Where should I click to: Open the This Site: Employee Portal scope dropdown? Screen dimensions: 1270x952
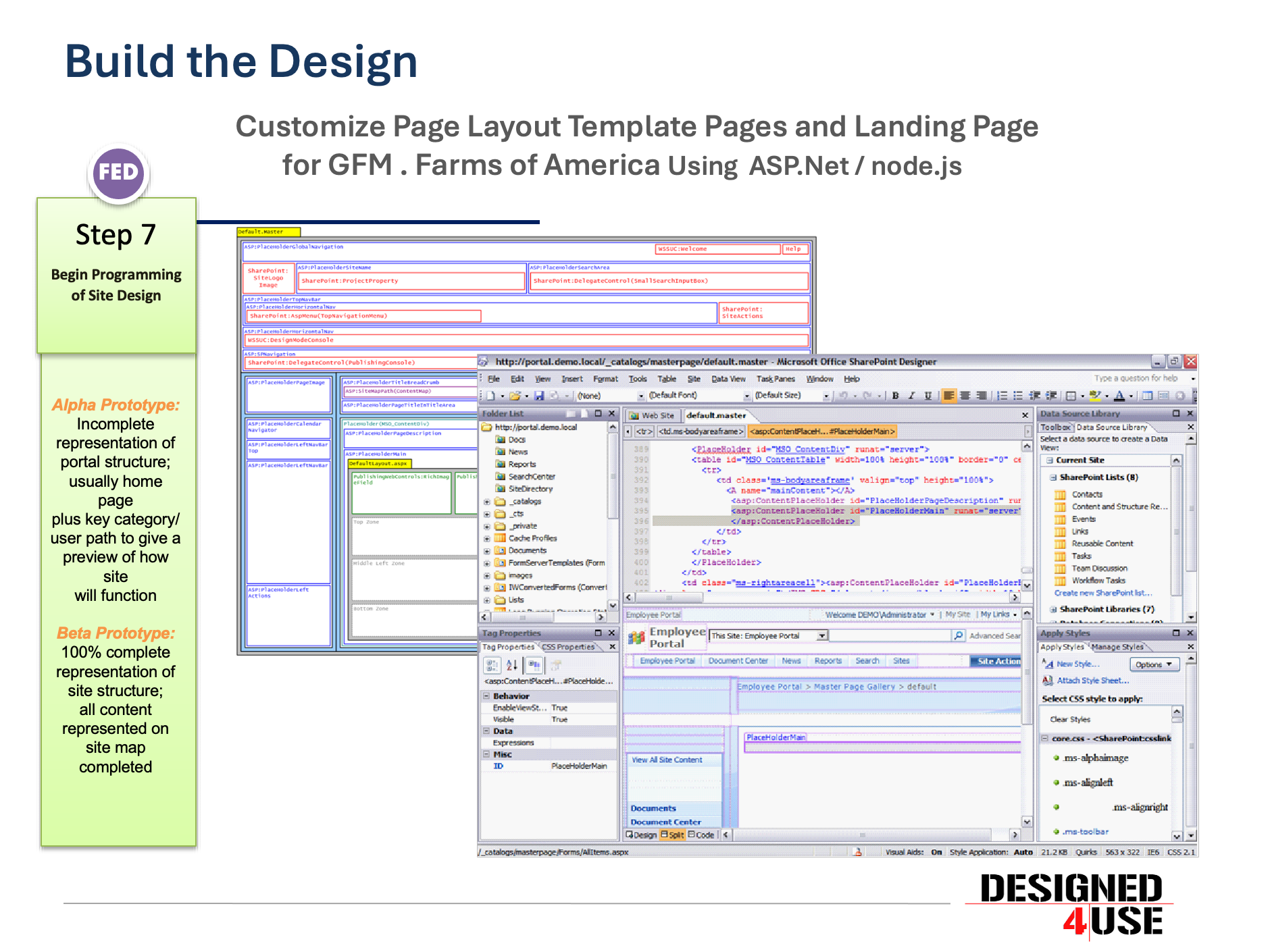(822, 636)
